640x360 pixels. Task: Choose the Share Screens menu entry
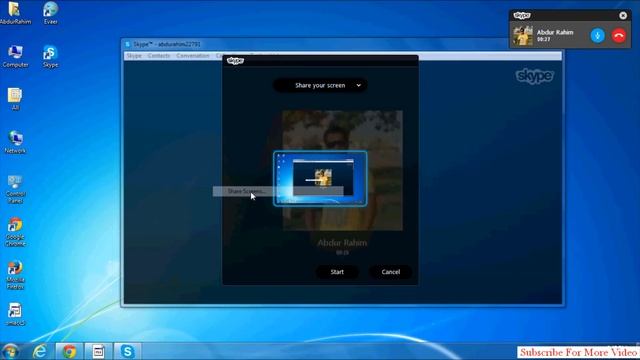pos(278,191)
